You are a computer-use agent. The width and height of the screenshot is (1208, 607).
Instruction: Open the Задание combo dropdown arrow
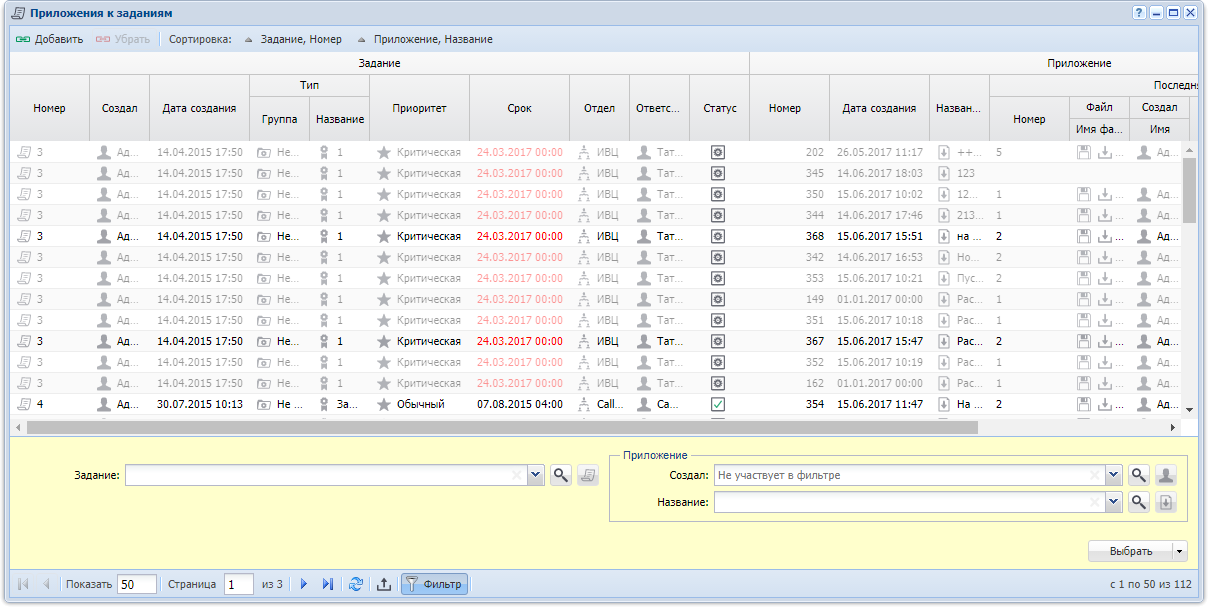[535, 476]
